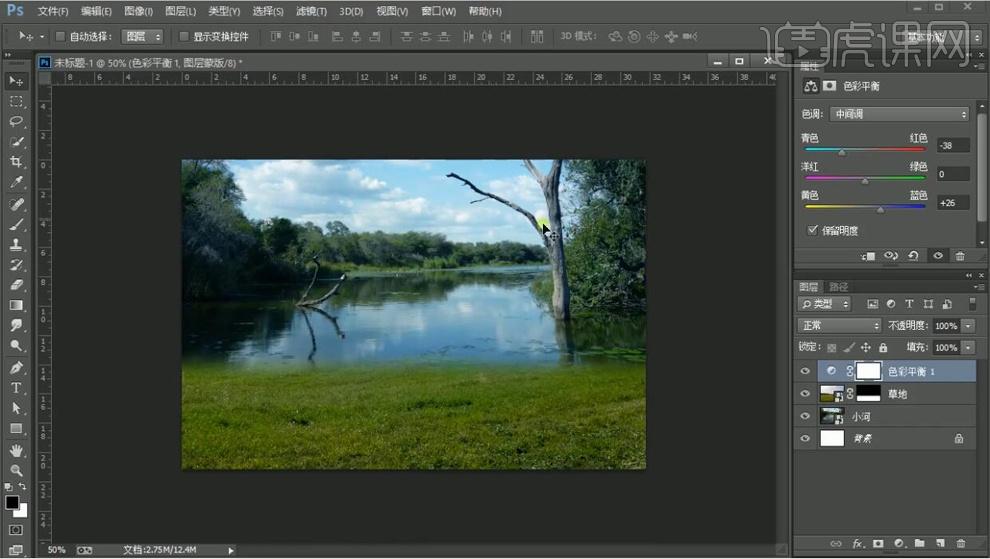Activate the Zoom tool in the toolbox
Image resolution: width=990 pixels, height=559 pixels.
tap(16, 470)
